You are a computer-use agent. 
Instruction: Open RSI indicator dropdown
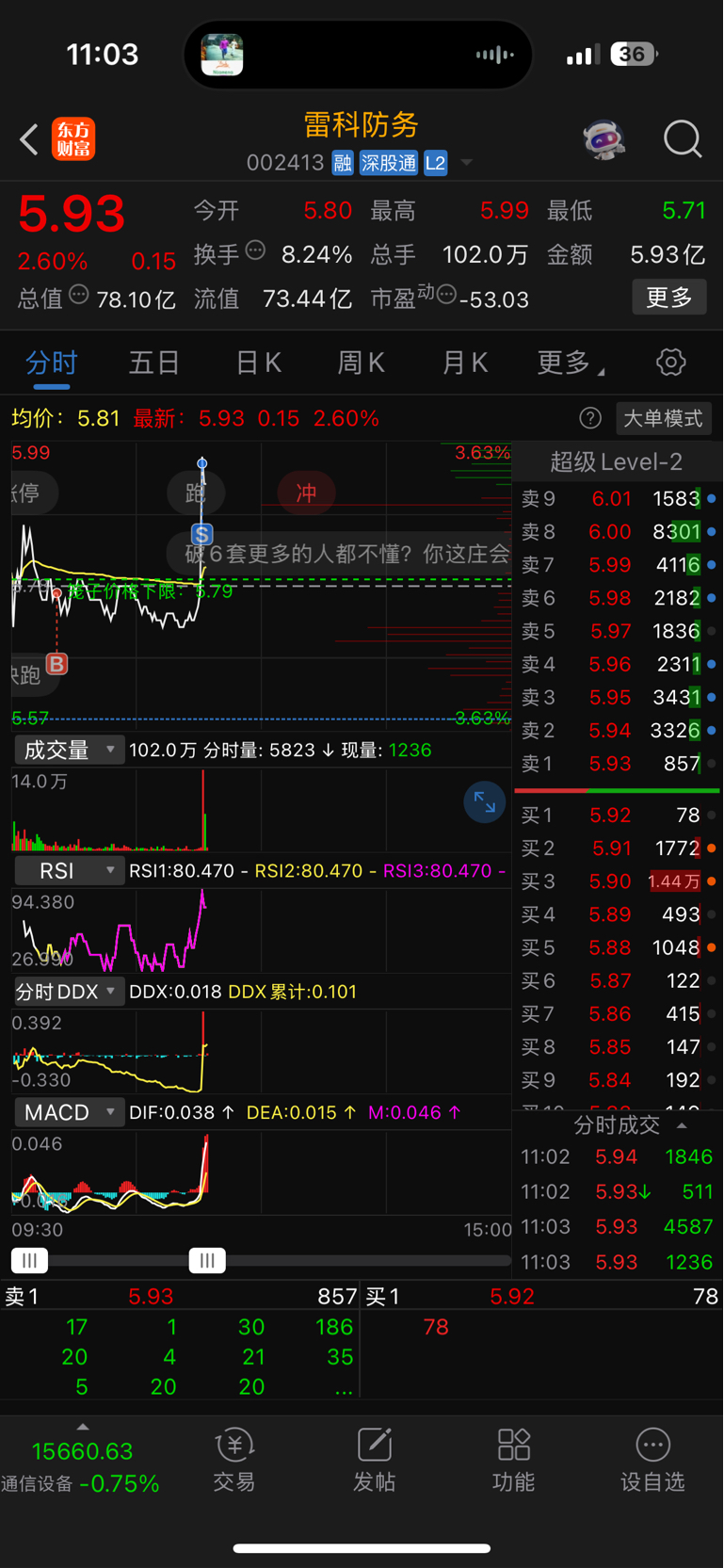(68, 870)
